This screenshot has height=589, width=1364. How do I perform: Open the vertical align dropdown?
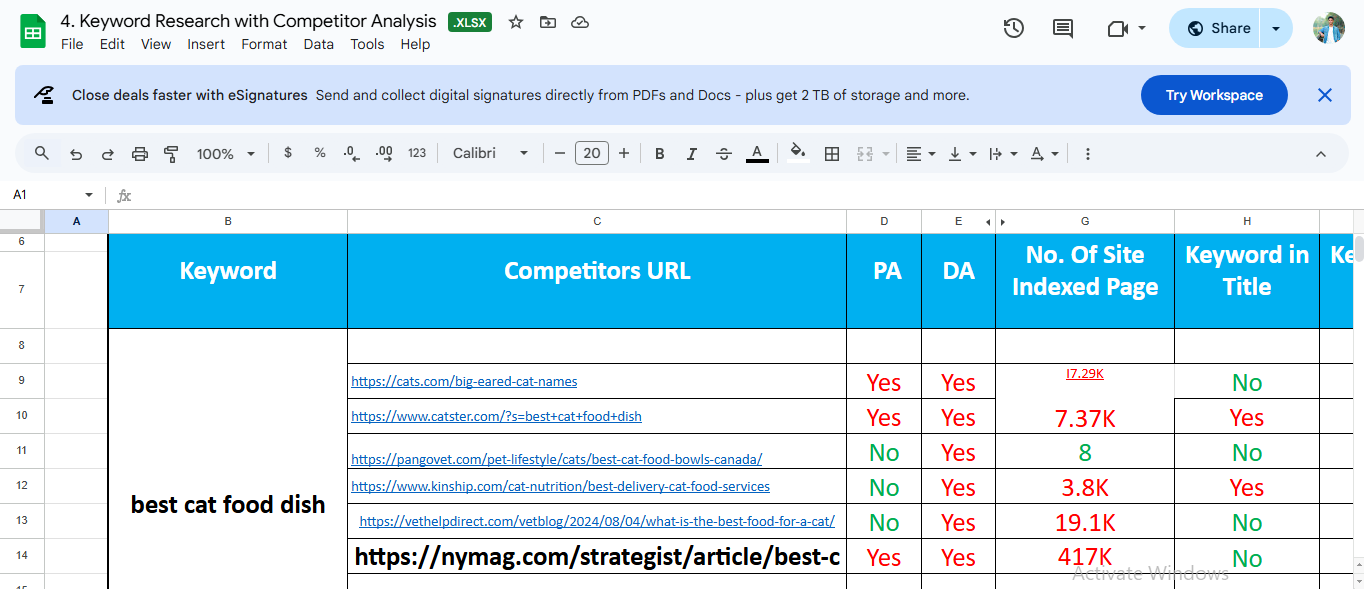961,153
